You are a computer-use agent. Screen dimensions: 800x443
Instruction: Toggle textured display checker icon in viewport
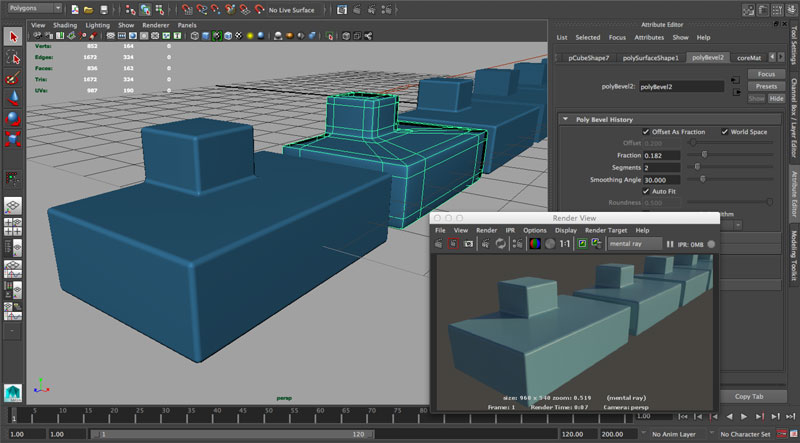pyautogui.click(x=239, y=36)
